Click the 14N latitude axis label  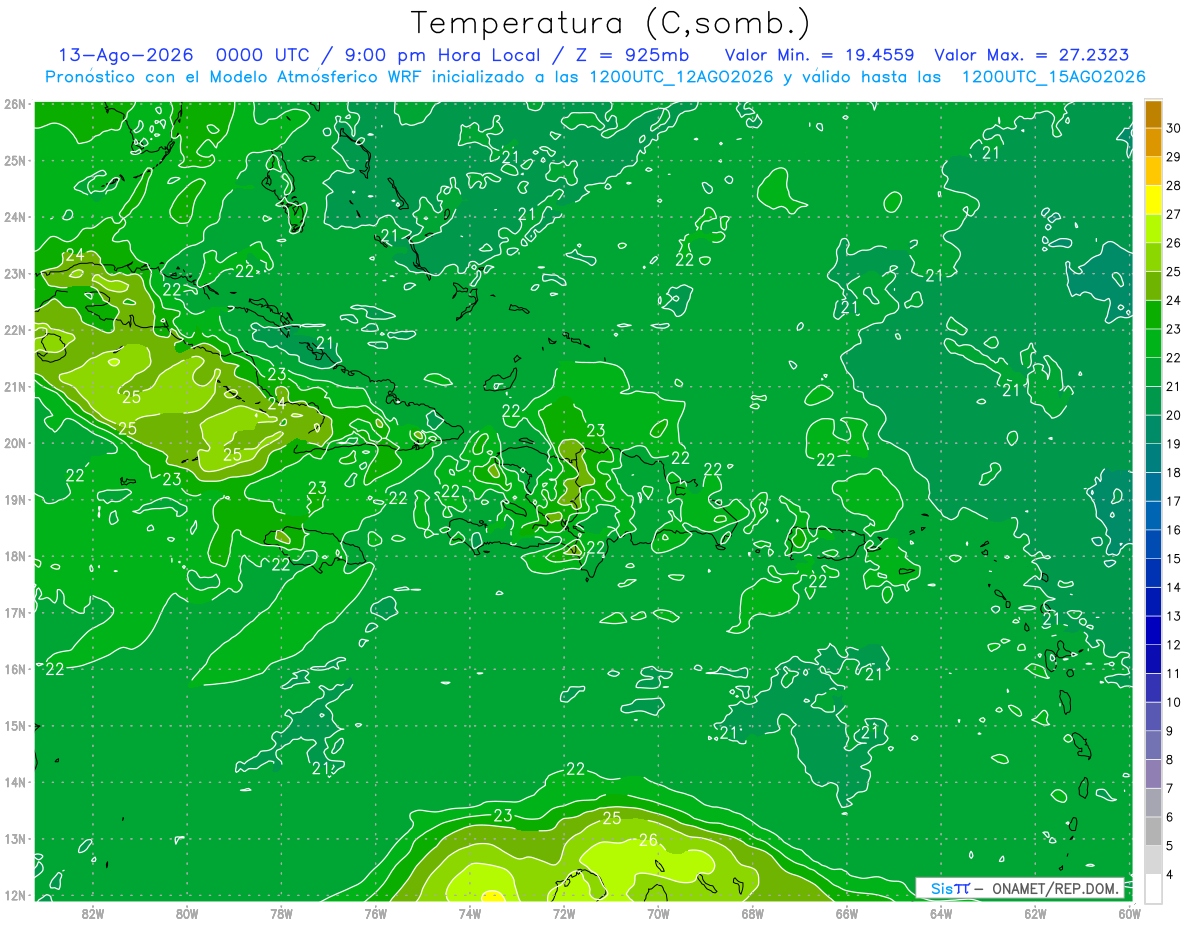pyautogui.click(x=15, y=782)
